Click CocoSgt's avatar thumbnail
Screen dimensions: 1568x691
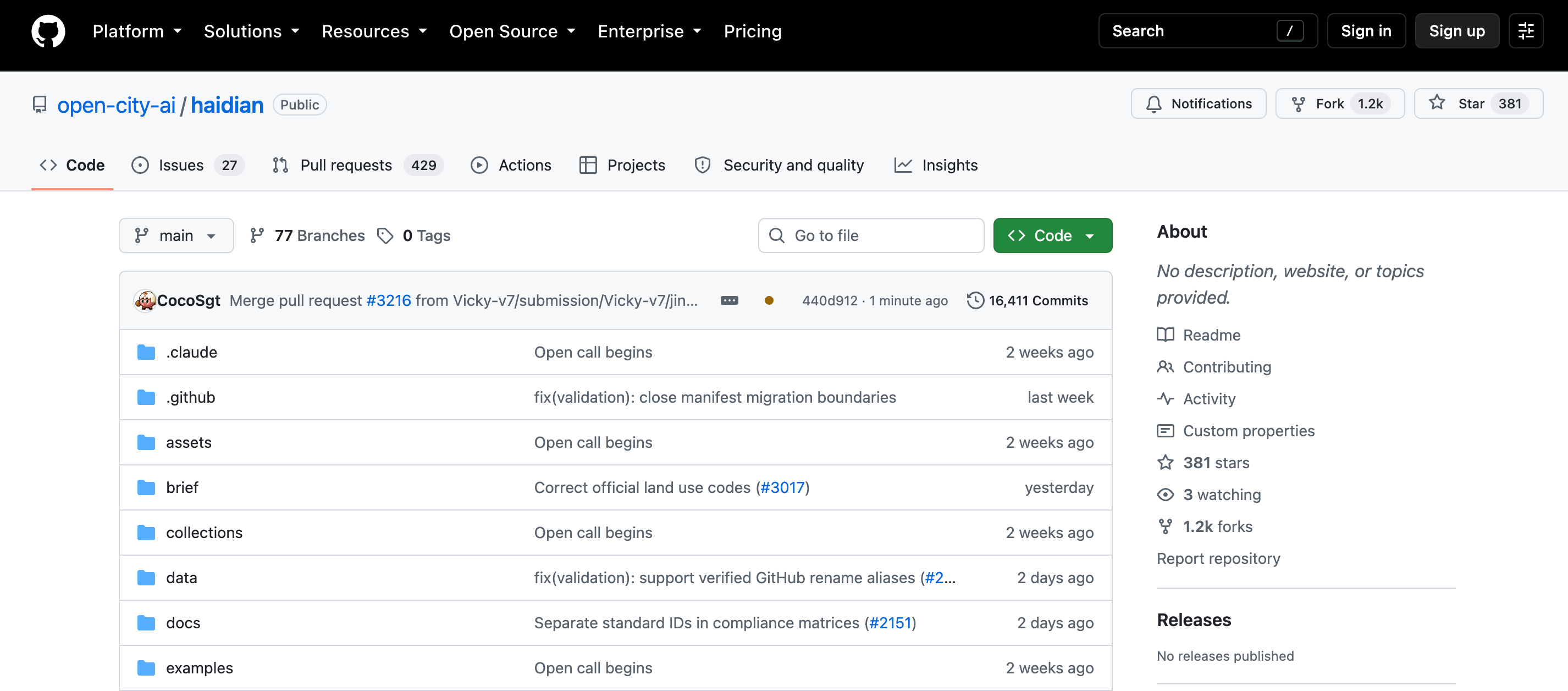145,300
